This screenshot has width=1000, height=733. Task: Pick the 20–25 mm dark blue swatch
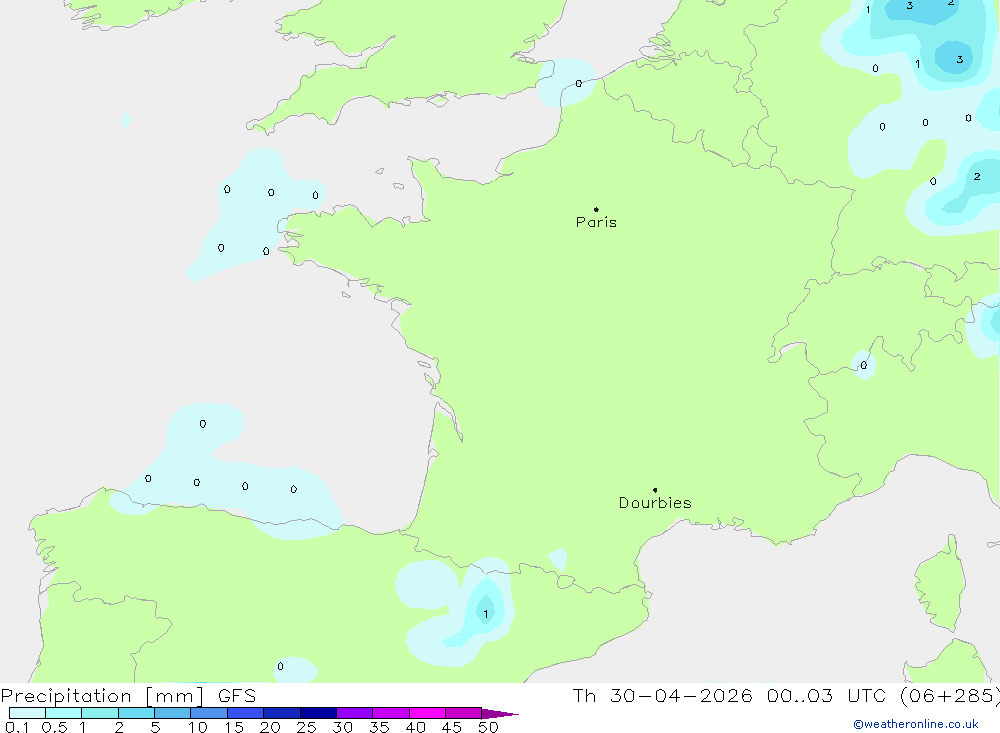[281, 713]
